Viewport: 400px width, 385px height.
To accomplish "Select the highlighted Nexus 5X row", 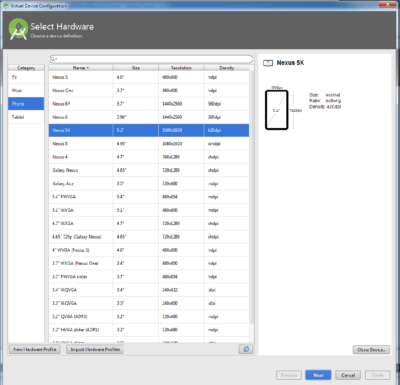I will pos(149,130).
